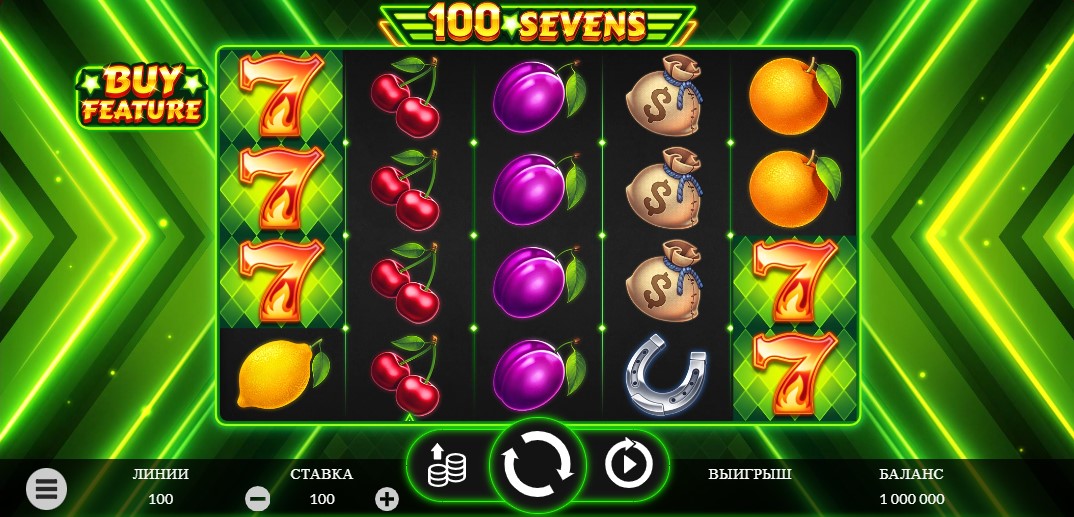Increase the bet with plus button
This screenshot has width=1074, height=517.
click(x=387, y=499)
